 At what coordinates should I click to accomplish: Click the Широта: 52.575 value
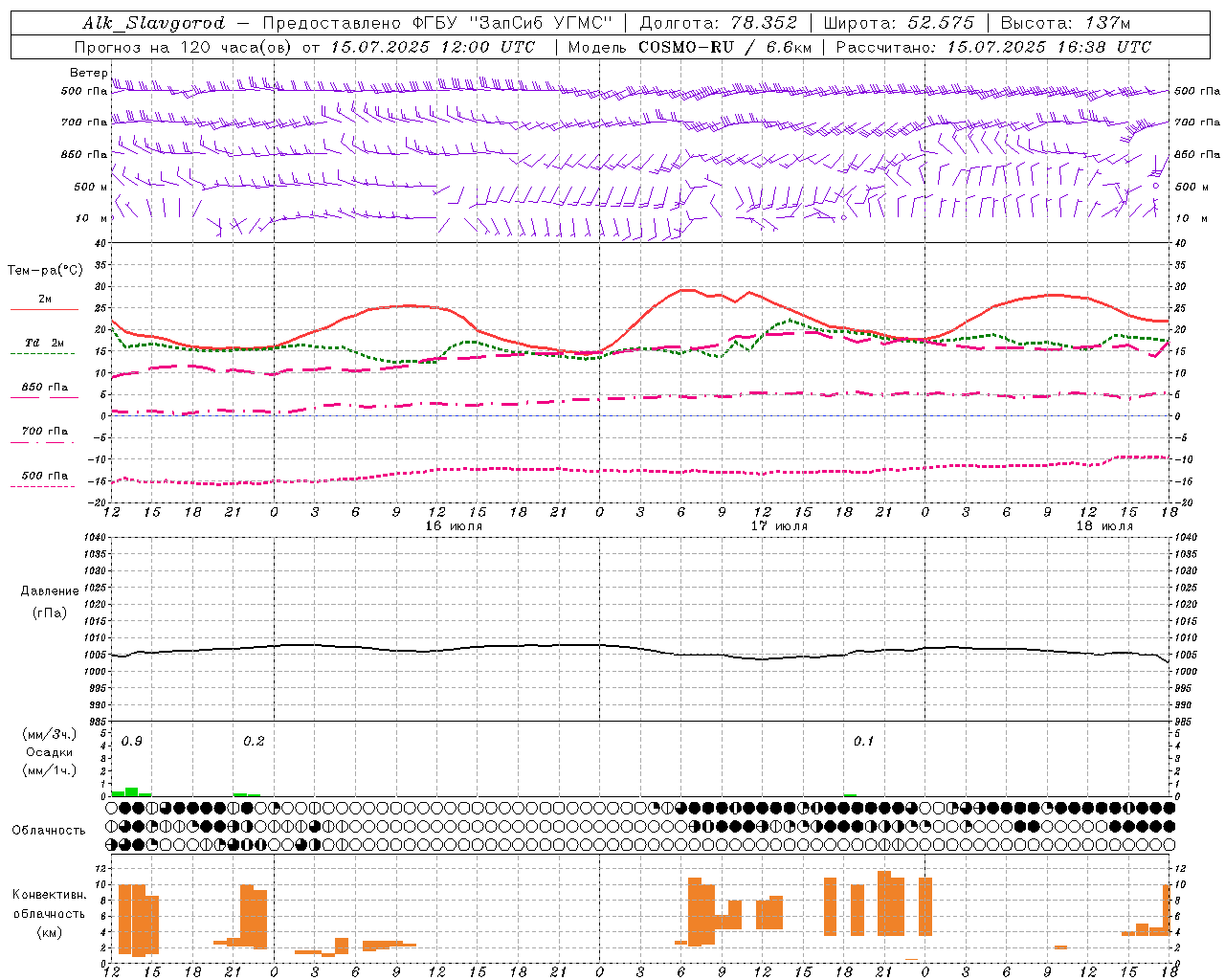click(899, 23)
